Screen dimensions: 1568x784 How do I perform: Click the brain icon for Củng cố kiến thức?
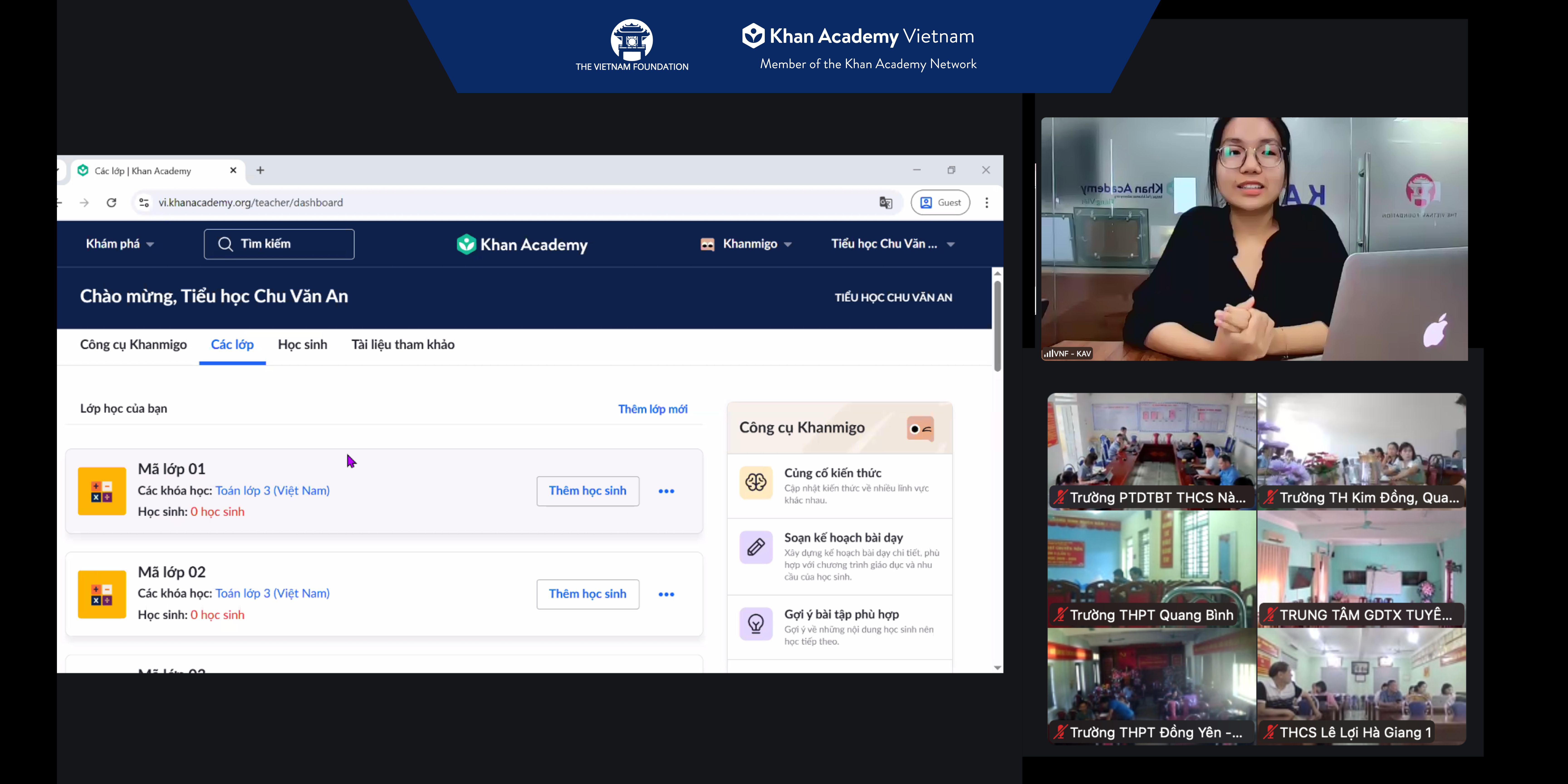pos(756,483)
